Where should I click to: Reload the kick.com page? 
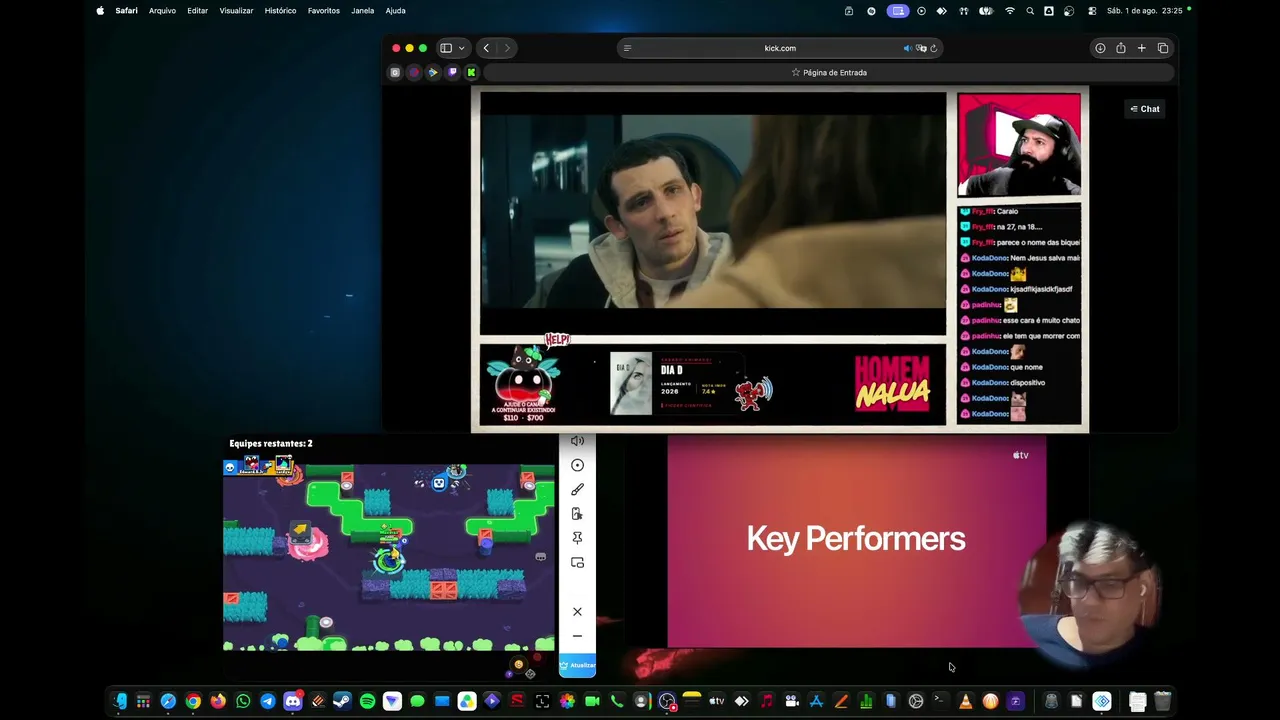point(933,48)
